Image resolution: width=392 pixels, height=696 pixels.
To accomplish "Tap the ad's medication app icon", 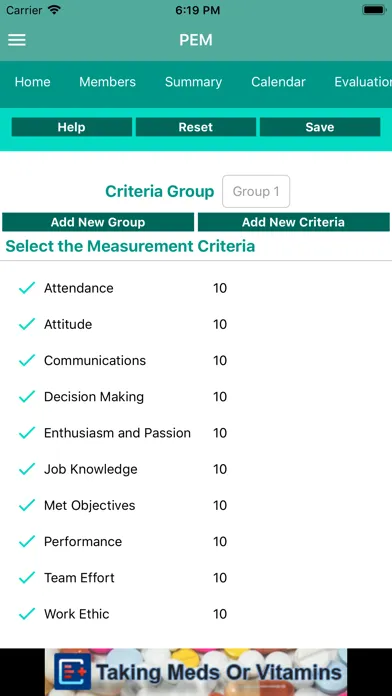I will pyautogui.click(x=72, y=671).
